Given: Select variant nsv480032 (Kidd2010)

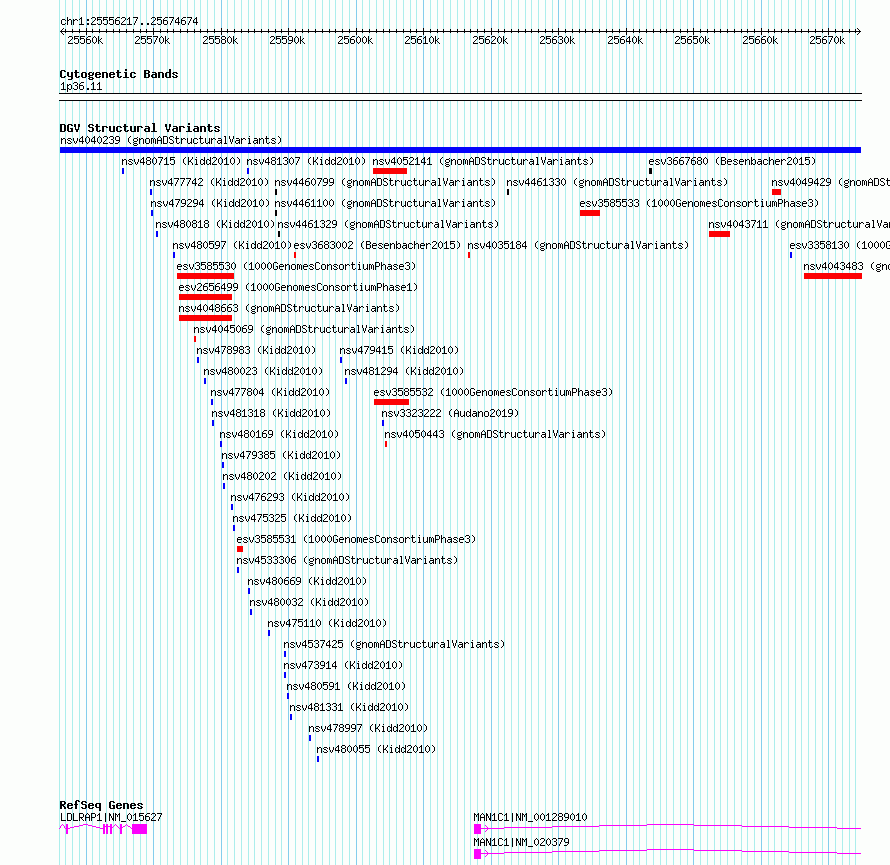Looking at the screenshot, I should click(x=309, y=602).
